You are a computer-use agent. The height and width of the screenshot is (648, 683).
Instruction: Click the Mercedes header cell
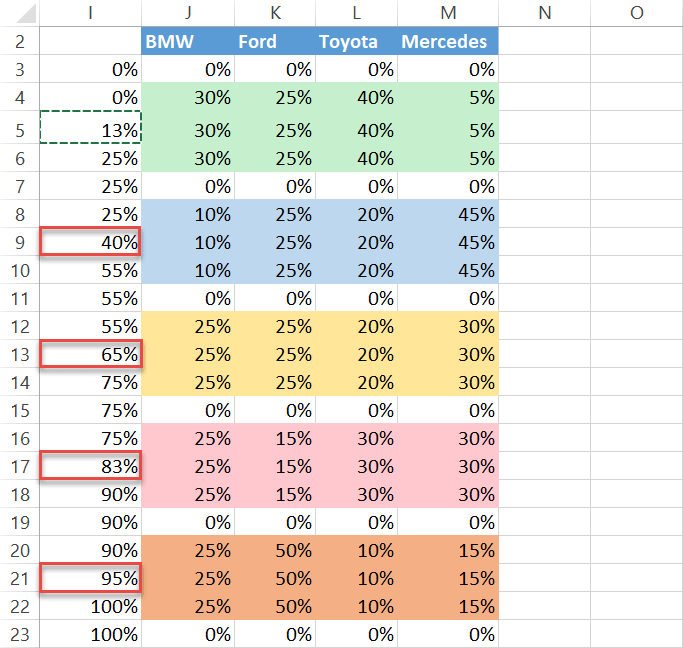448,41
